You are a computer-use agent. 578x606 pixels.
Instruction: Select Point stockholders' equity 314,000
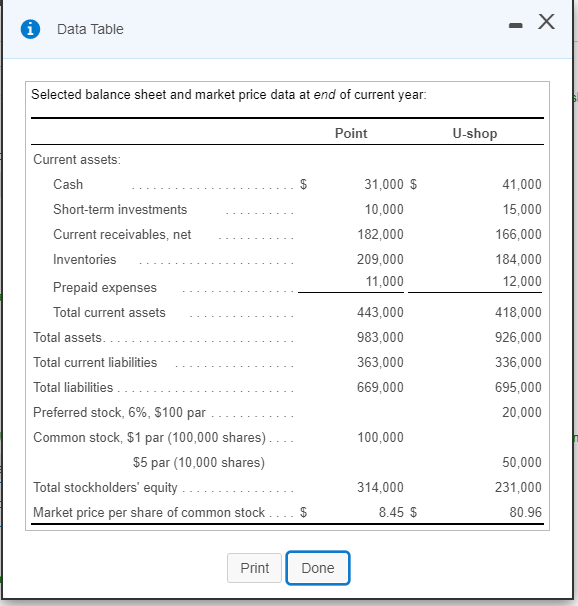click(380, 487)
